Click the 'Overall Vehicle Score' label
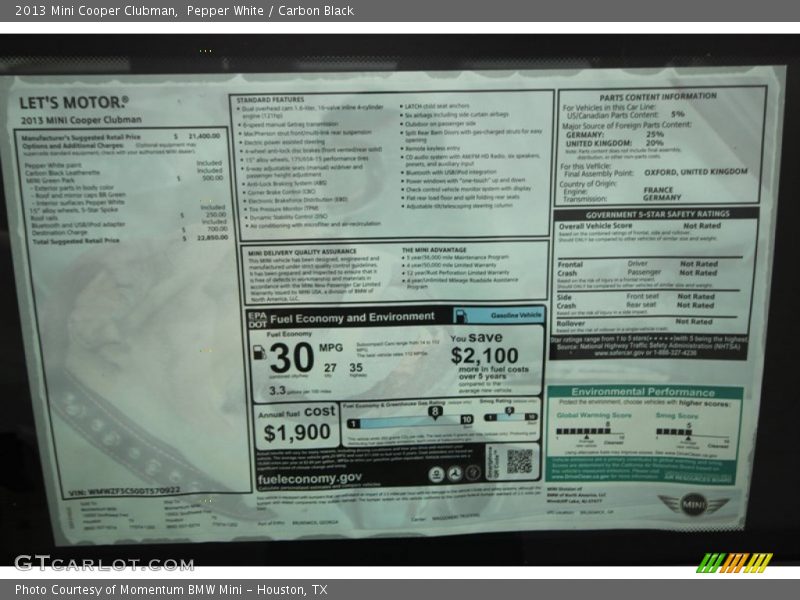 (x=595, y=226)
